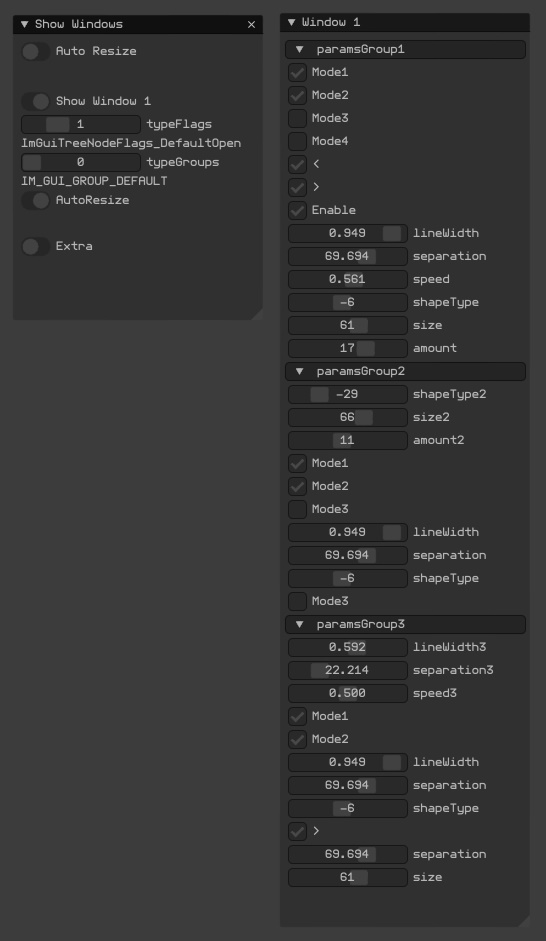
Task: Toggle the AutoResize switch below typeGroups
Action: (35, 200)
